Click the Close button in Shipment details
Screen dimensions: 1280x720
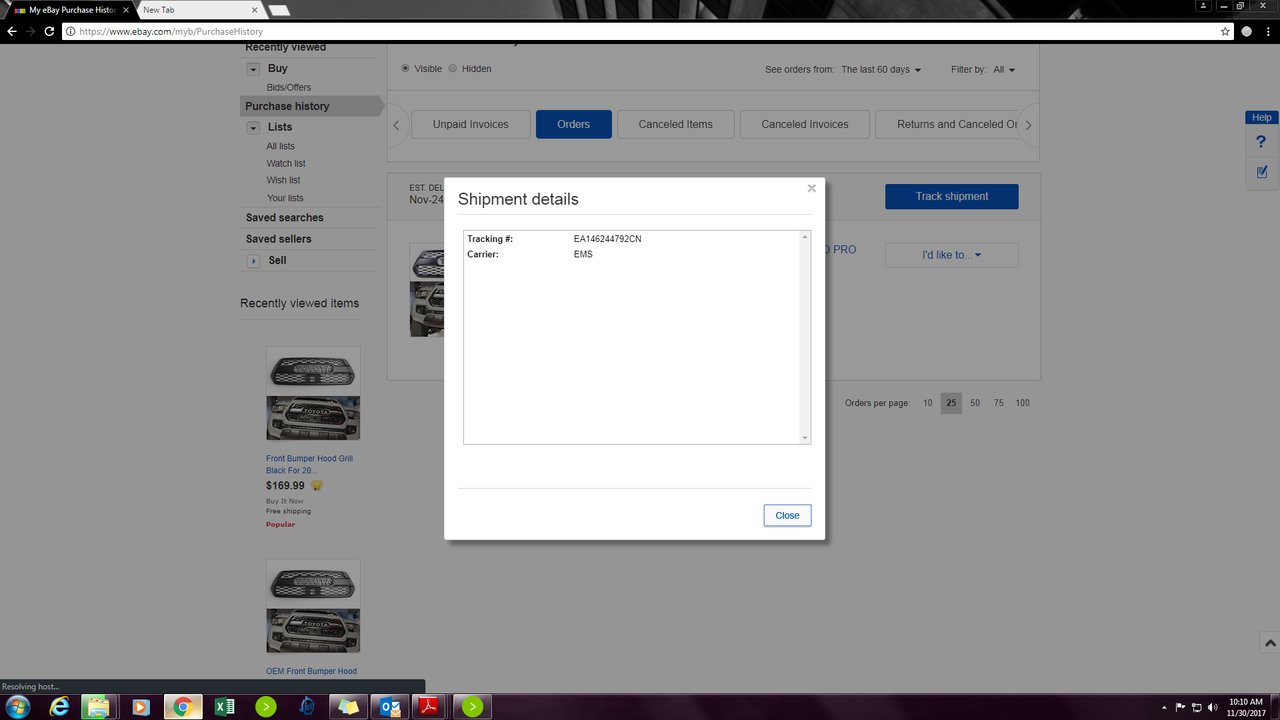pos(787,515)
